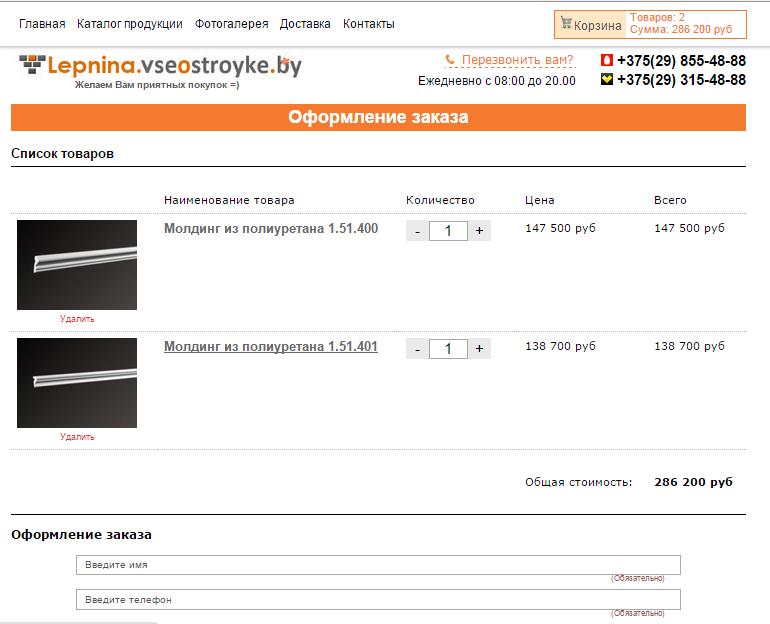
Task: Click the phone number +375(29) 315-48-88
Action: pos(682,80)
